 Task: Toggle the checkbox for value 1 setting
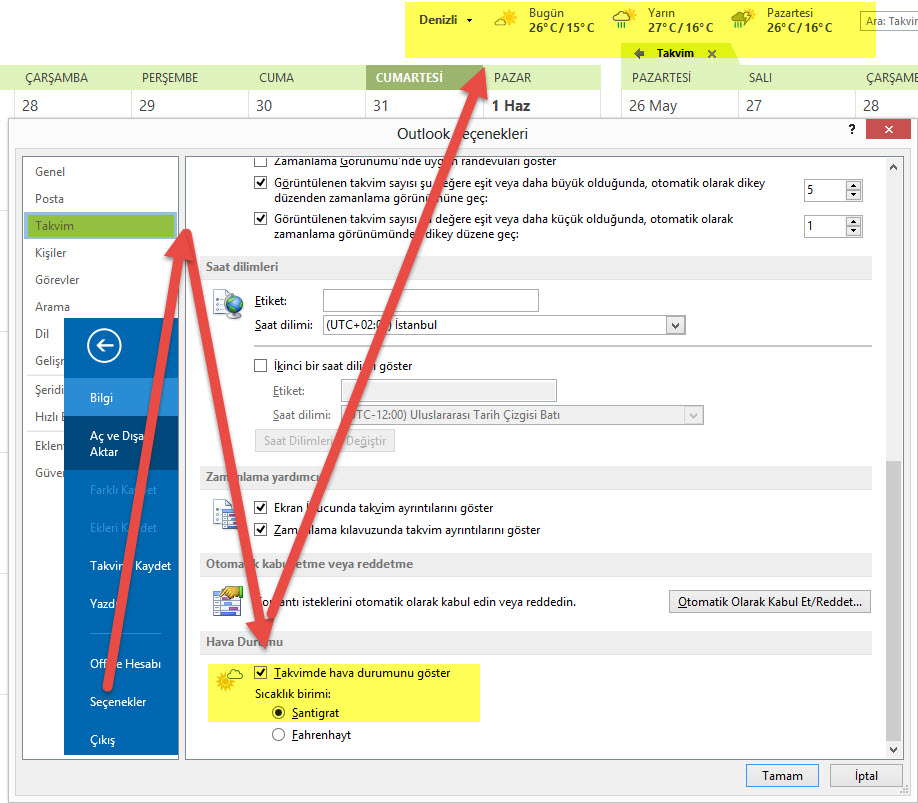(261, 219)
